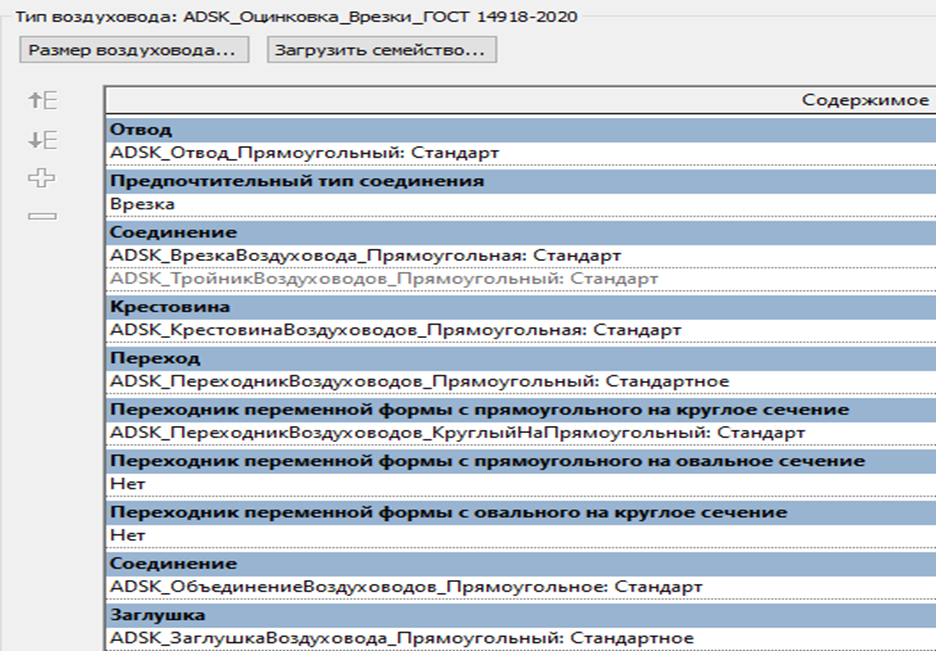Click Нет under прямоугольного на овальное сечение
The height and width of the screenshot is (651, 936).
[x=521, y=484]
